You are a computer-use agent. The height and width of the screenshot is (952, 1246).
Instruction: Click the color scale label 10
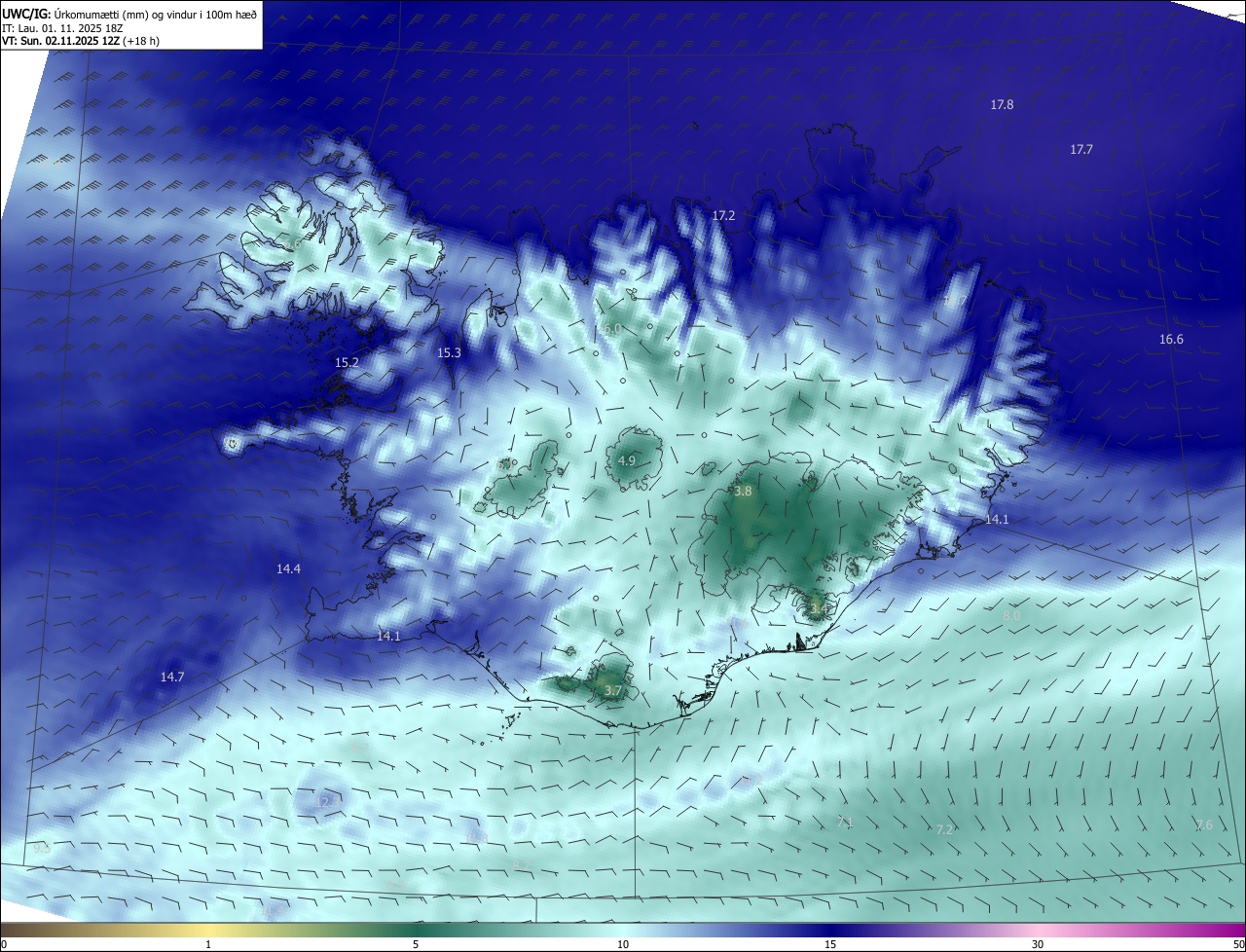623,944
